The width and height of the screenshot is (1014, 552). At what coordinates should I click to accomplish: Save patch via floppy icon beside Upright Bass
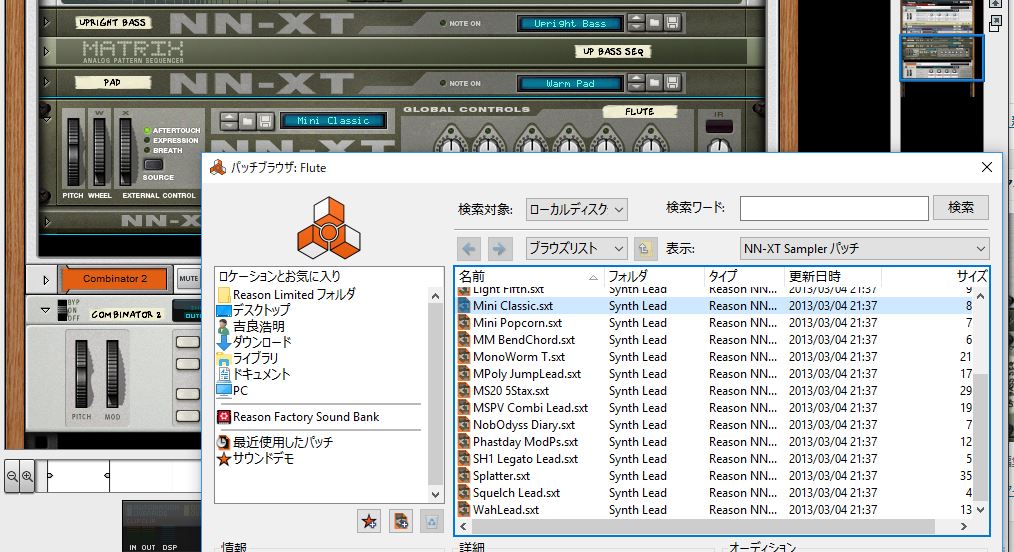[x=672, y=23]
